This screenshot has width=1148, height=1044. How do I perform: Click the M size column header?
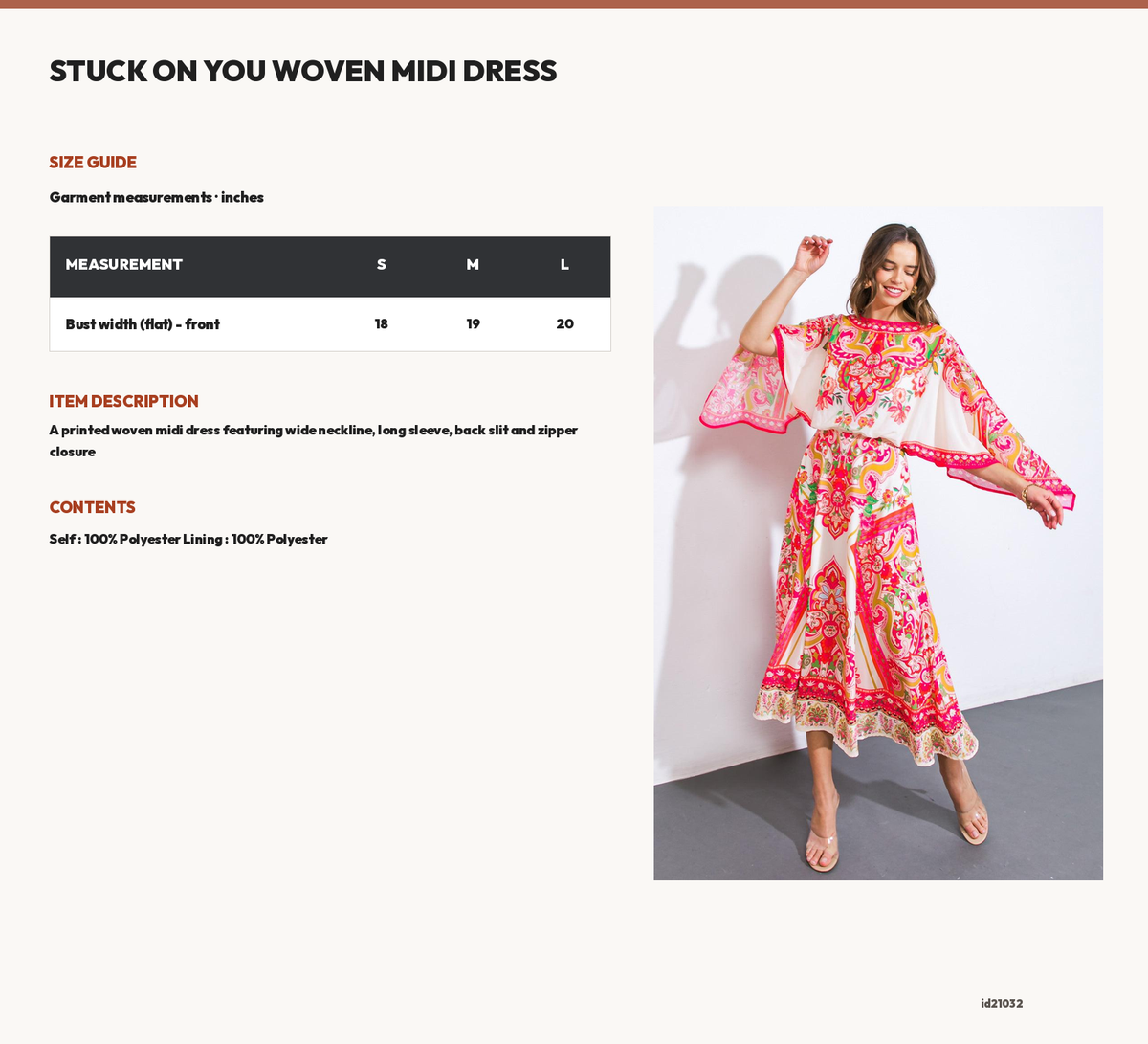473,264
